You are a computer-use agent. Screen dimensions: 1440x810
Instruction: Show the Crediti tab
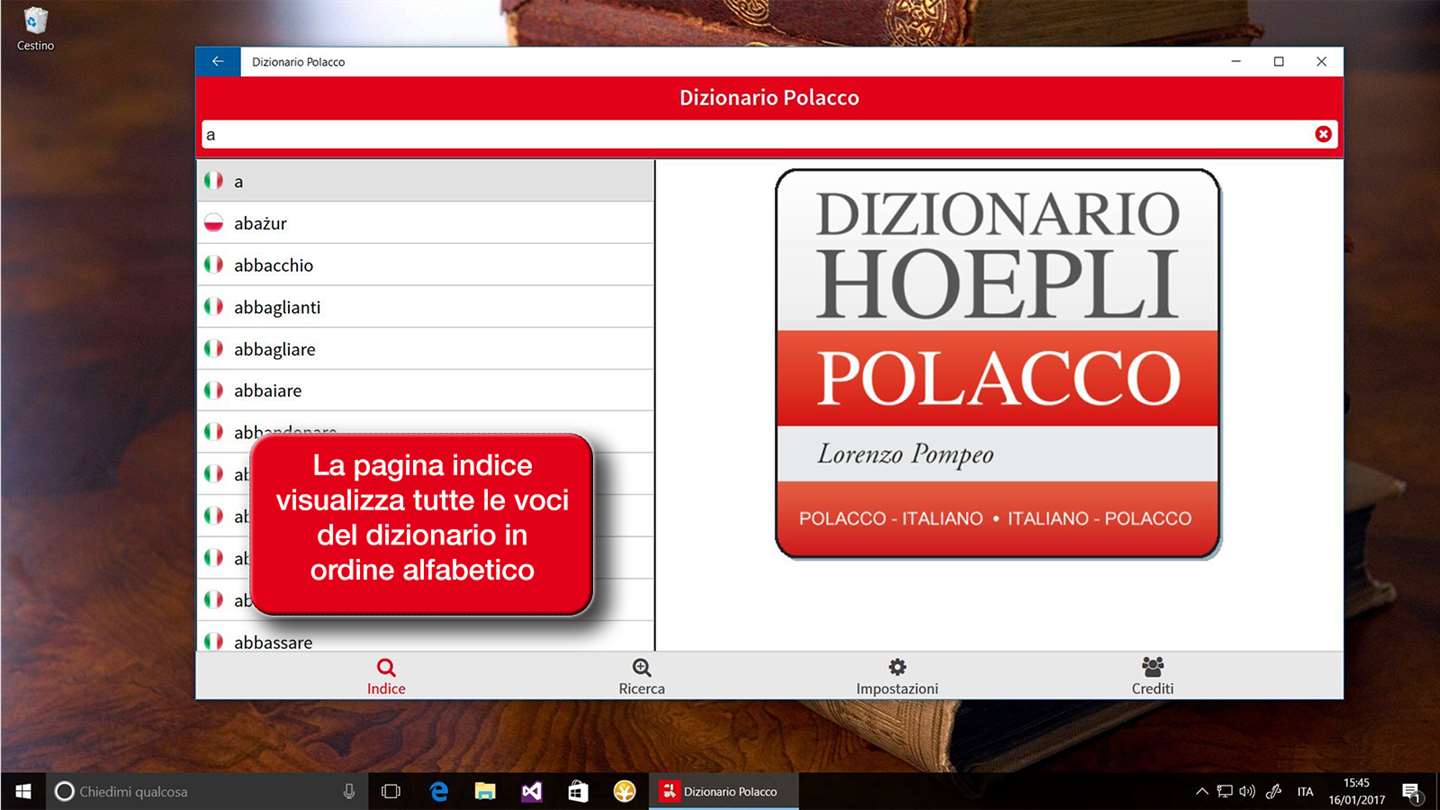coord(1152,677)
